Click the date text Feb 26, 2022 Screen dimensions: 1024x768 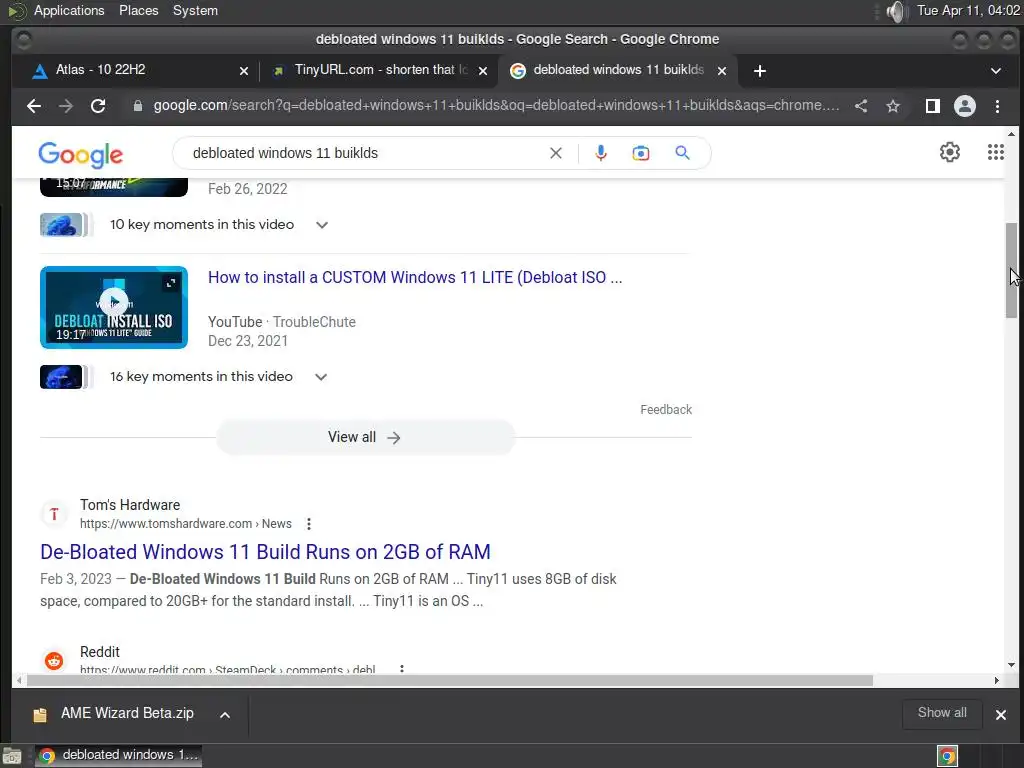pos(248,189)
